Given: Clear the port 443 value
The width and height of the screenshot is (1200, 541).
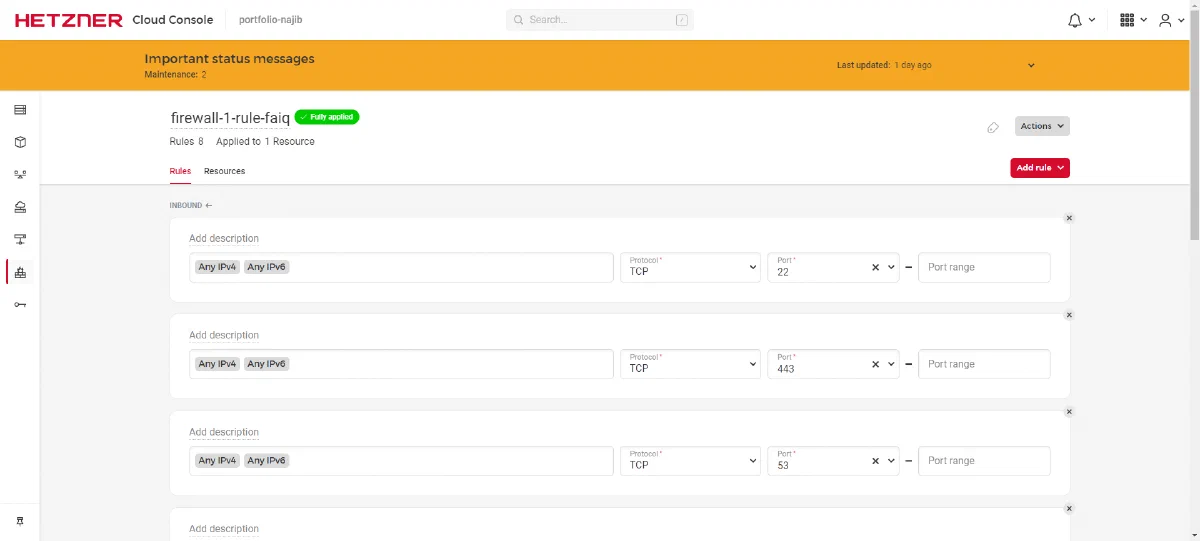Looking at the screenshot, I should 876,364.
